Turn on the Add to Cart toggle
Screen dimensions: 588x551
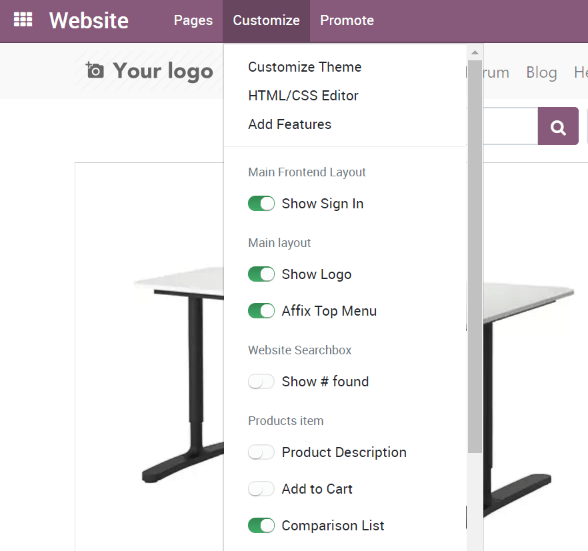click(x=261, y=489)
